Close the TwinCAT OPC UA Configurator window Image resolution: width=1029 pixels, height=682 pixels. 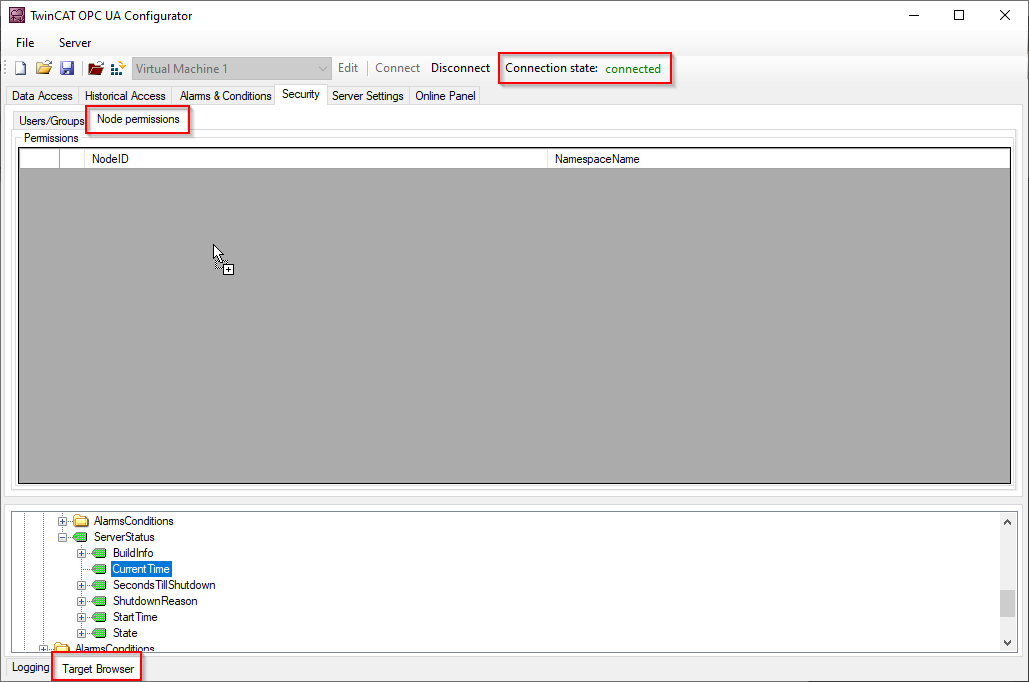[x=1005, y=15]
